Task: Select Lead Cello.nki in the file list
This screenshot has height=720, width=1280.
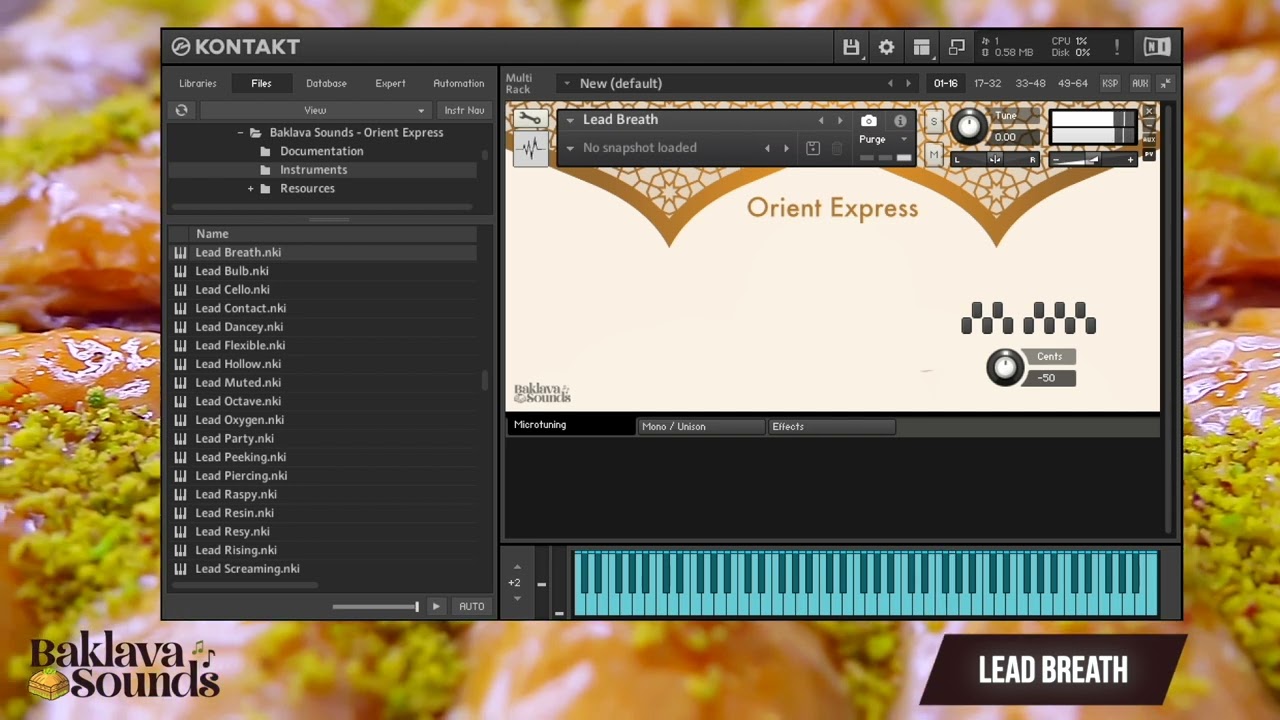Action: pyautogui.click(x=232, y=290)
